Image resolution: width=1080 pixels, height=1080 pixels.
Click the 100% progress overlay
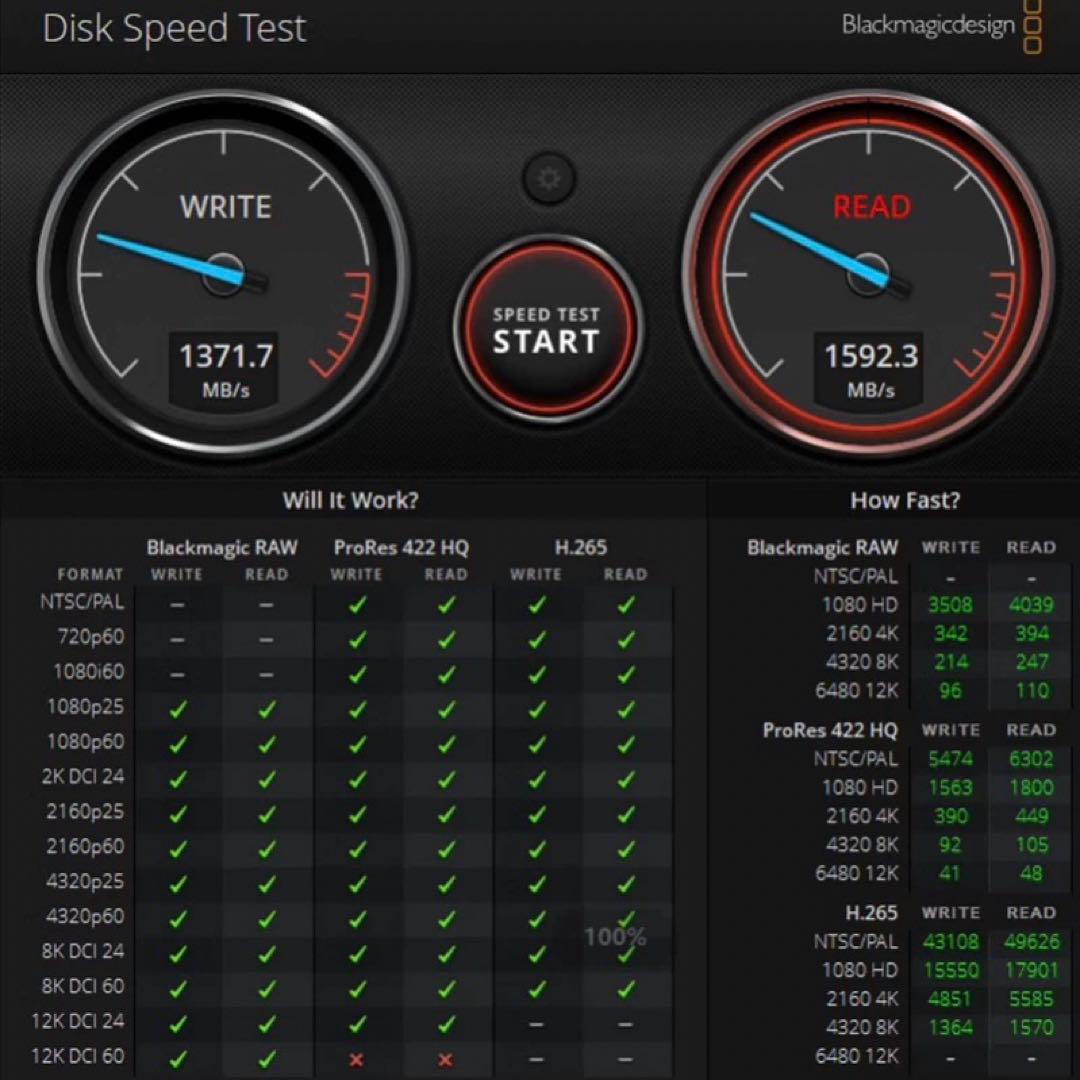615,937
